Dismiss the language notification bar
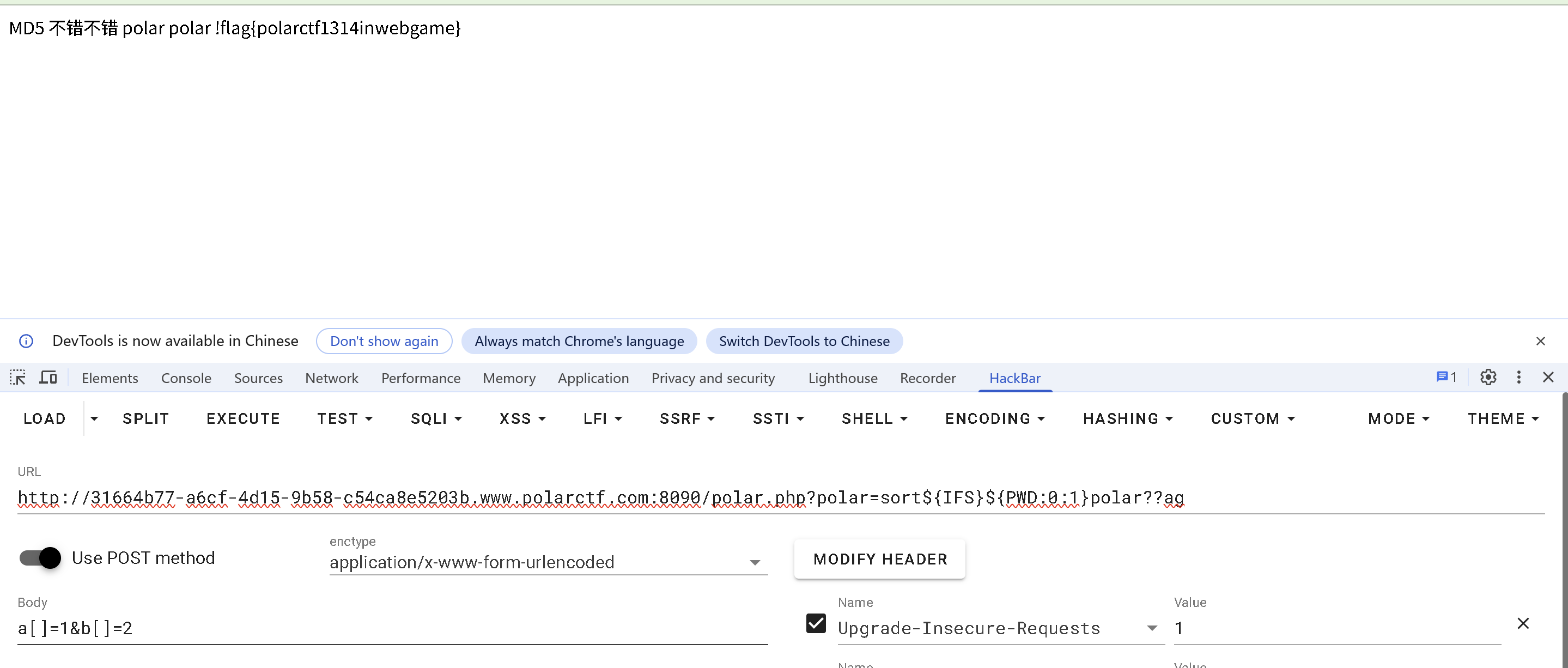The height and width of the screenshot is (668, 1568). [x=1540, y=341]
